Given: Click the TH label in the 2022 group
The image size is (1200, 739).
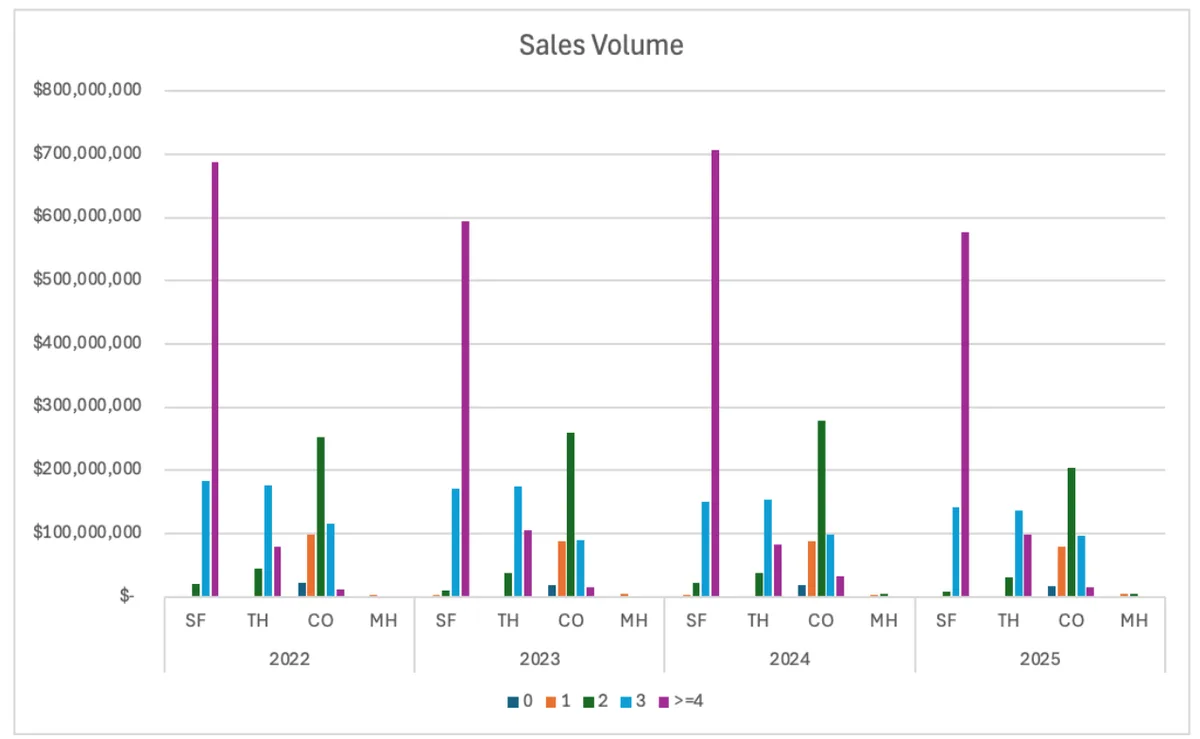Looking at the screenshot, I should tap(258, 621).
